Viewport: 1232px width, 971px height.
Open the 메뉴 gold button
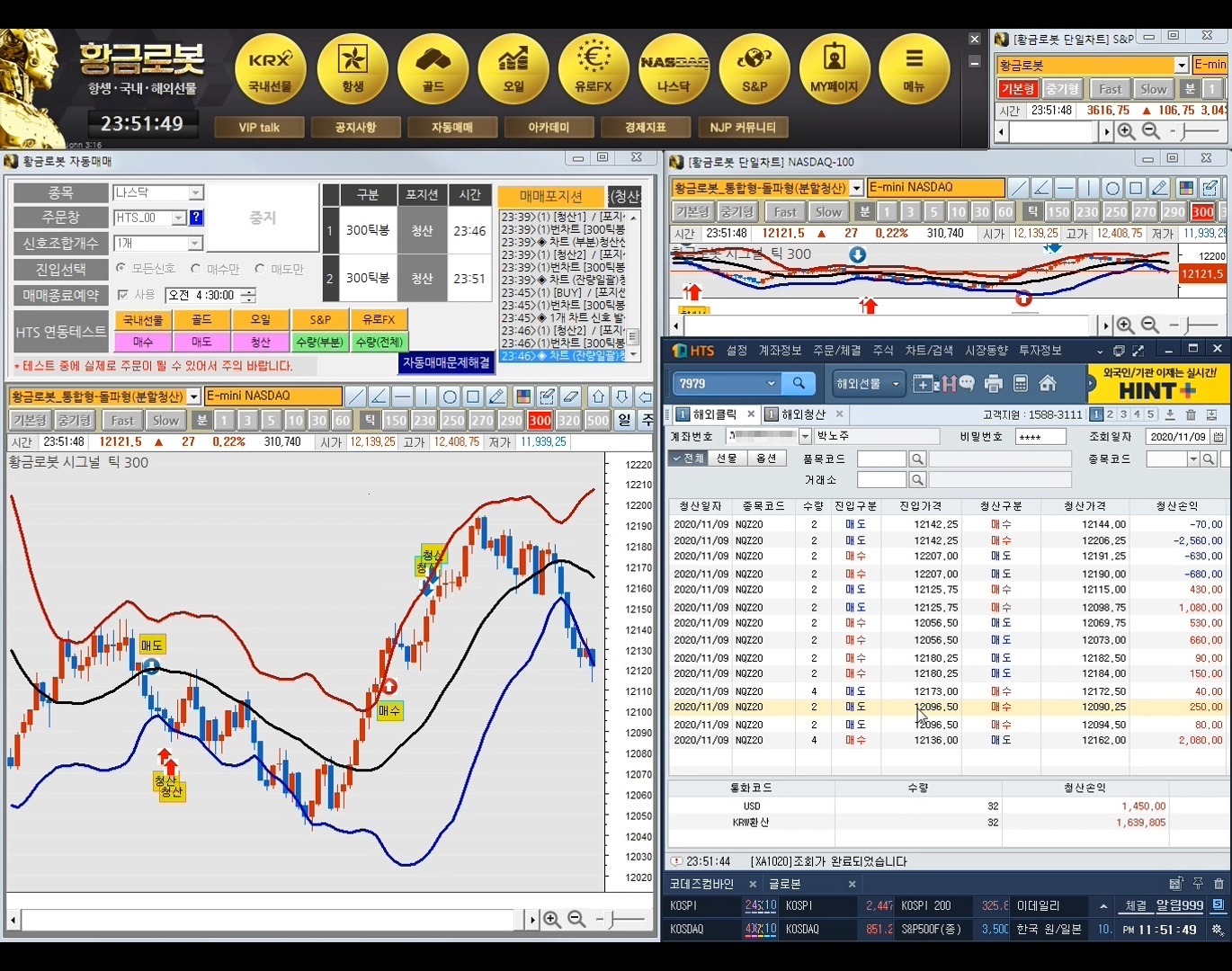point(914,69)
